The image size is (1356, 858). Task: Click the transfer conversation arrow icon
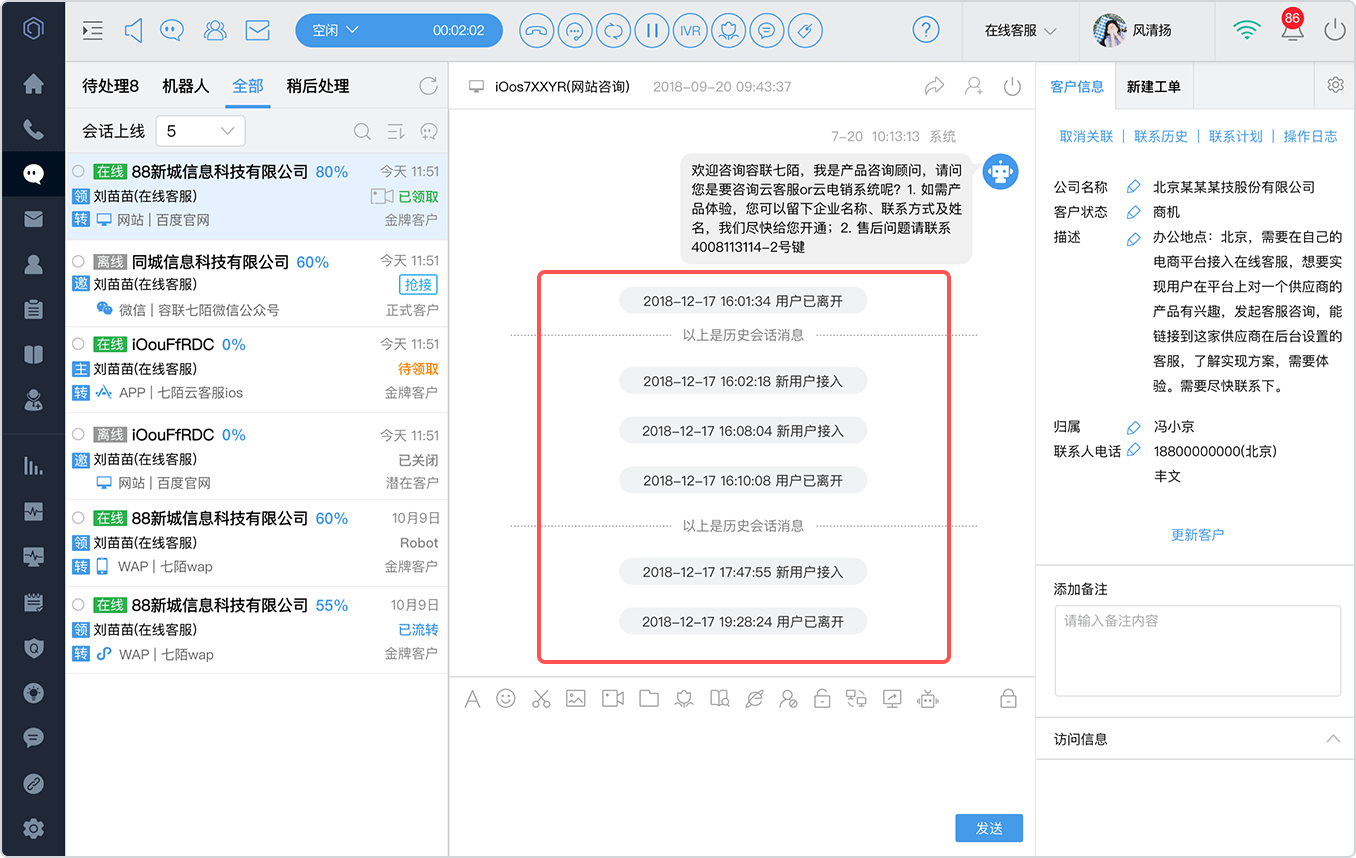pyautogui.click(x=934, y=86)
